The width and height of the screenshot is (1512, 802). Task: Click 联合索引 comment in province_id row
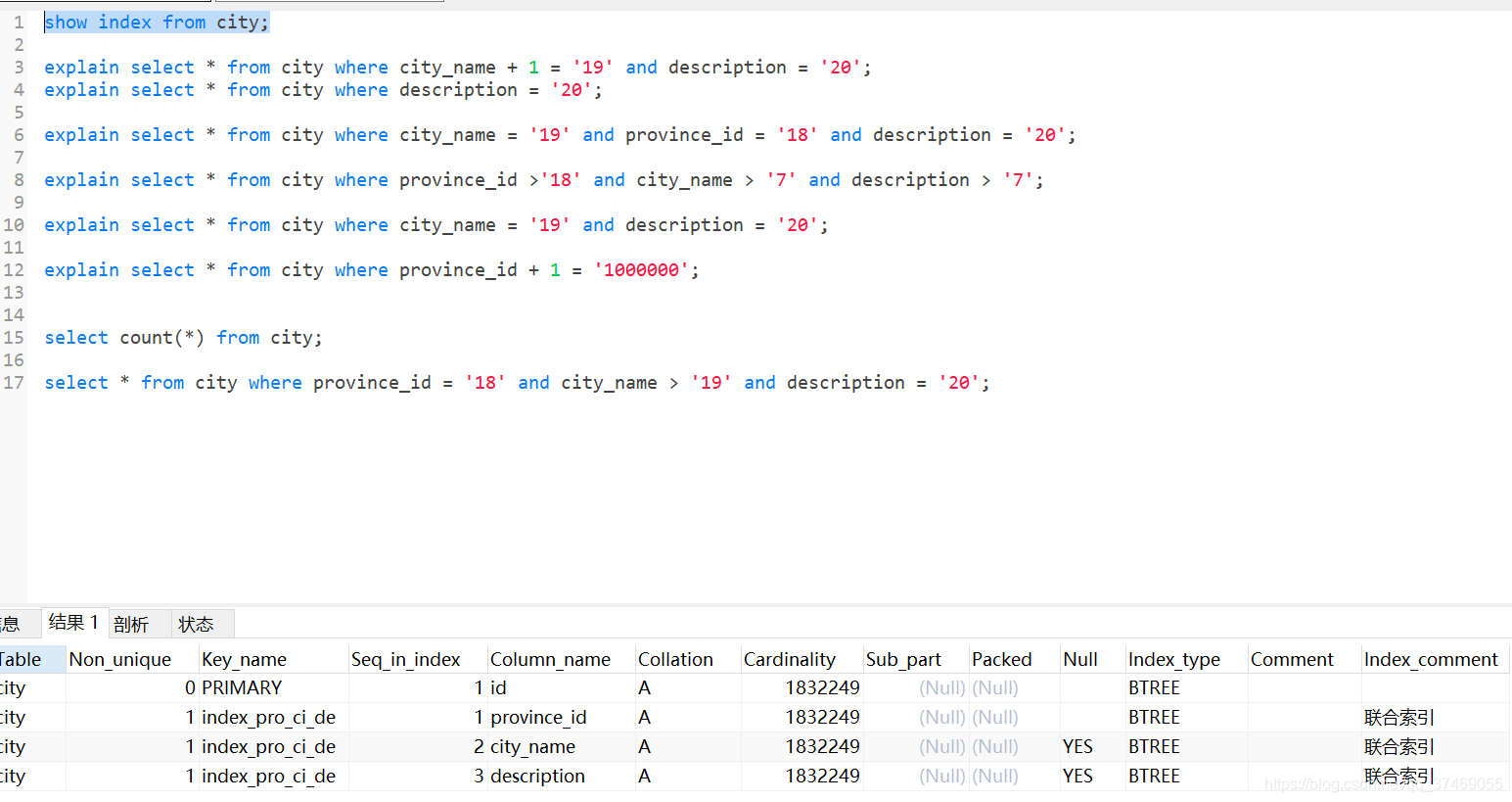(1435, 717)
